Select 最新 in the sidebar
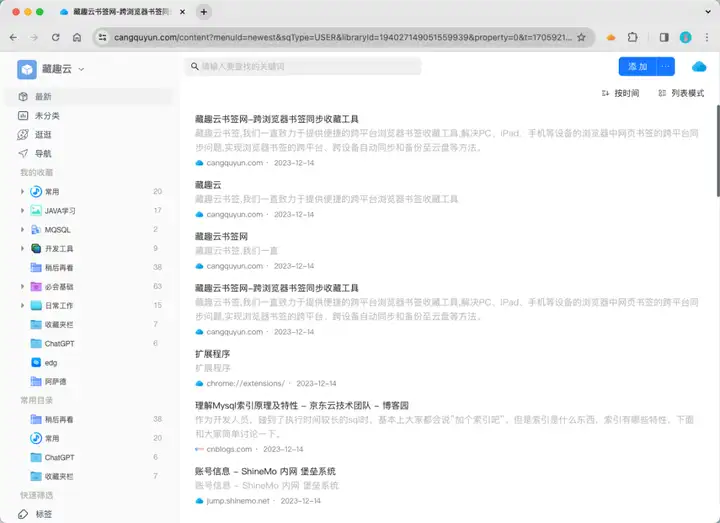The width and height of the screenshot is (720, 523). 89,96
